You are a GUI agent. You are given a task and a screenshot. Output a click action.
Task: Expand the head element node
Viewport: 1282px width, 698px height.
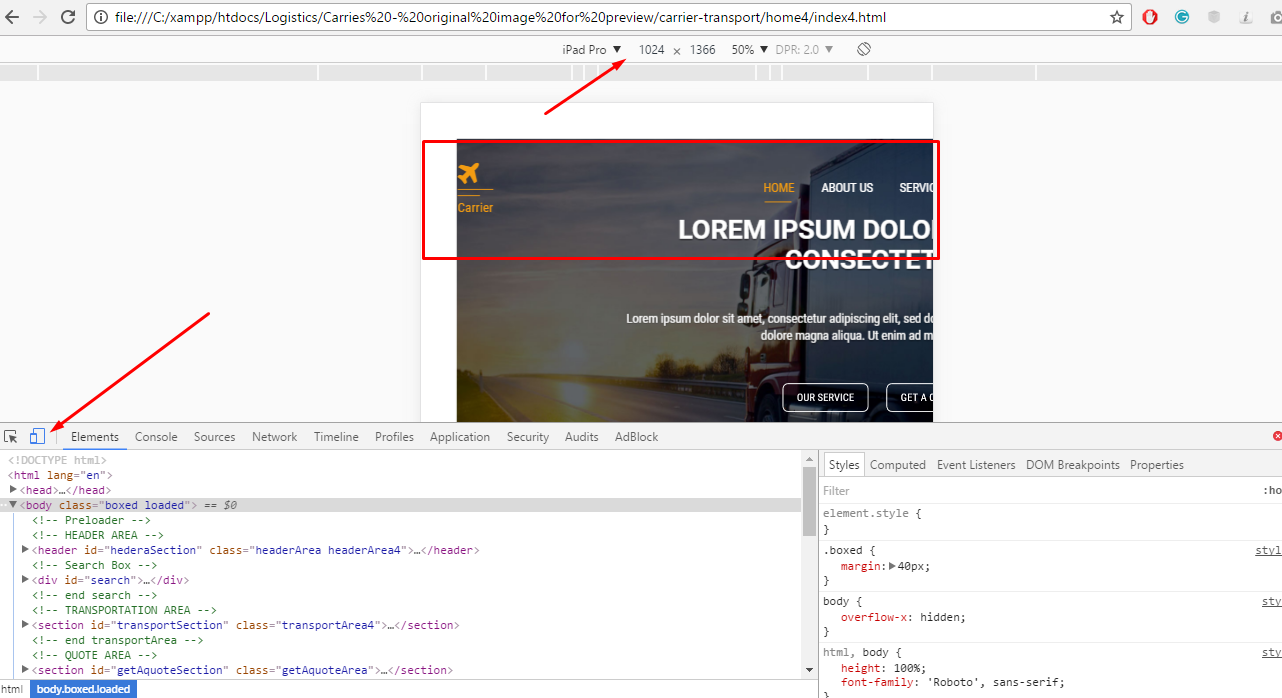pyautogui.click(x=14, y=490)
